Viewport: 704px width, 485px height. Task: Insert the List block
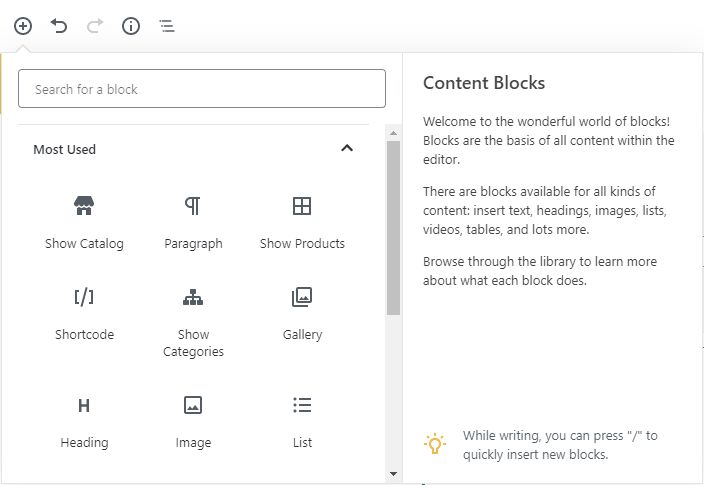pos(302,421)
